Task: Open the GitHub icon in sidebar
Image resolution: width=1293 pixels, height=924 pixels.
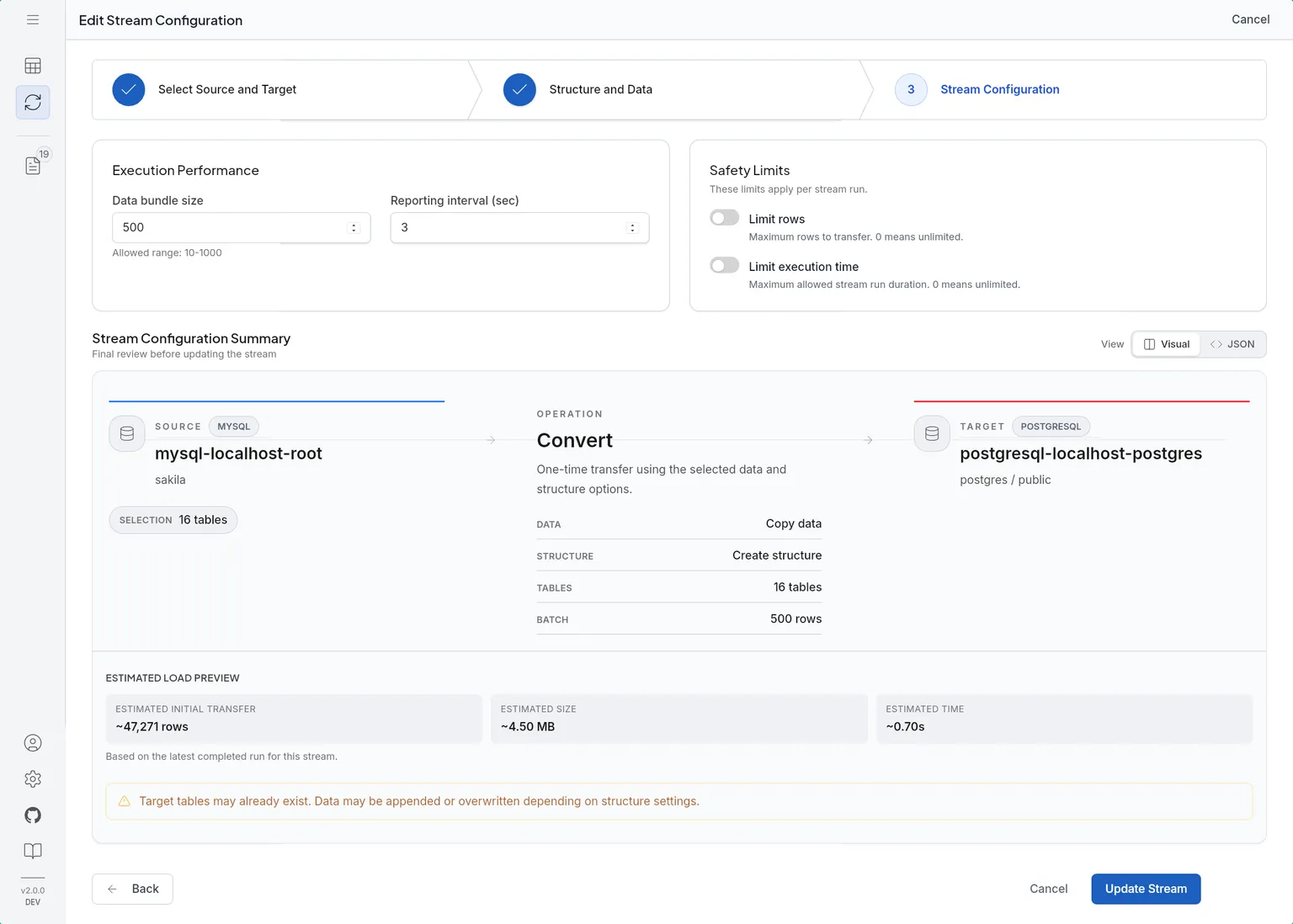Action: pos(33,815)
